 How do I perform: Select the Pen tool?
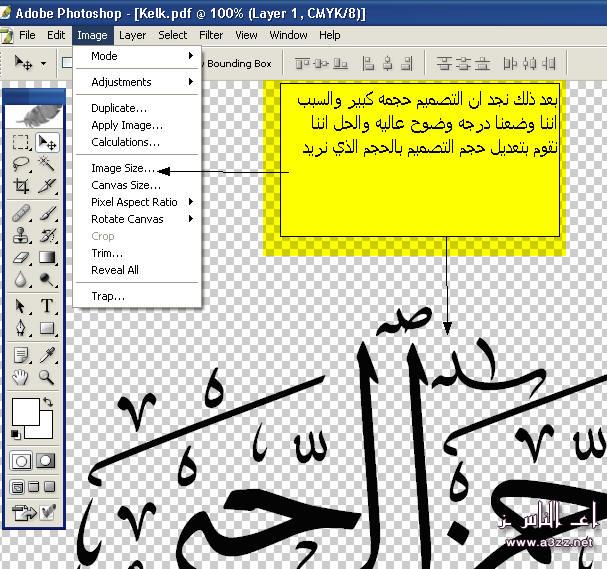[21, 328]
